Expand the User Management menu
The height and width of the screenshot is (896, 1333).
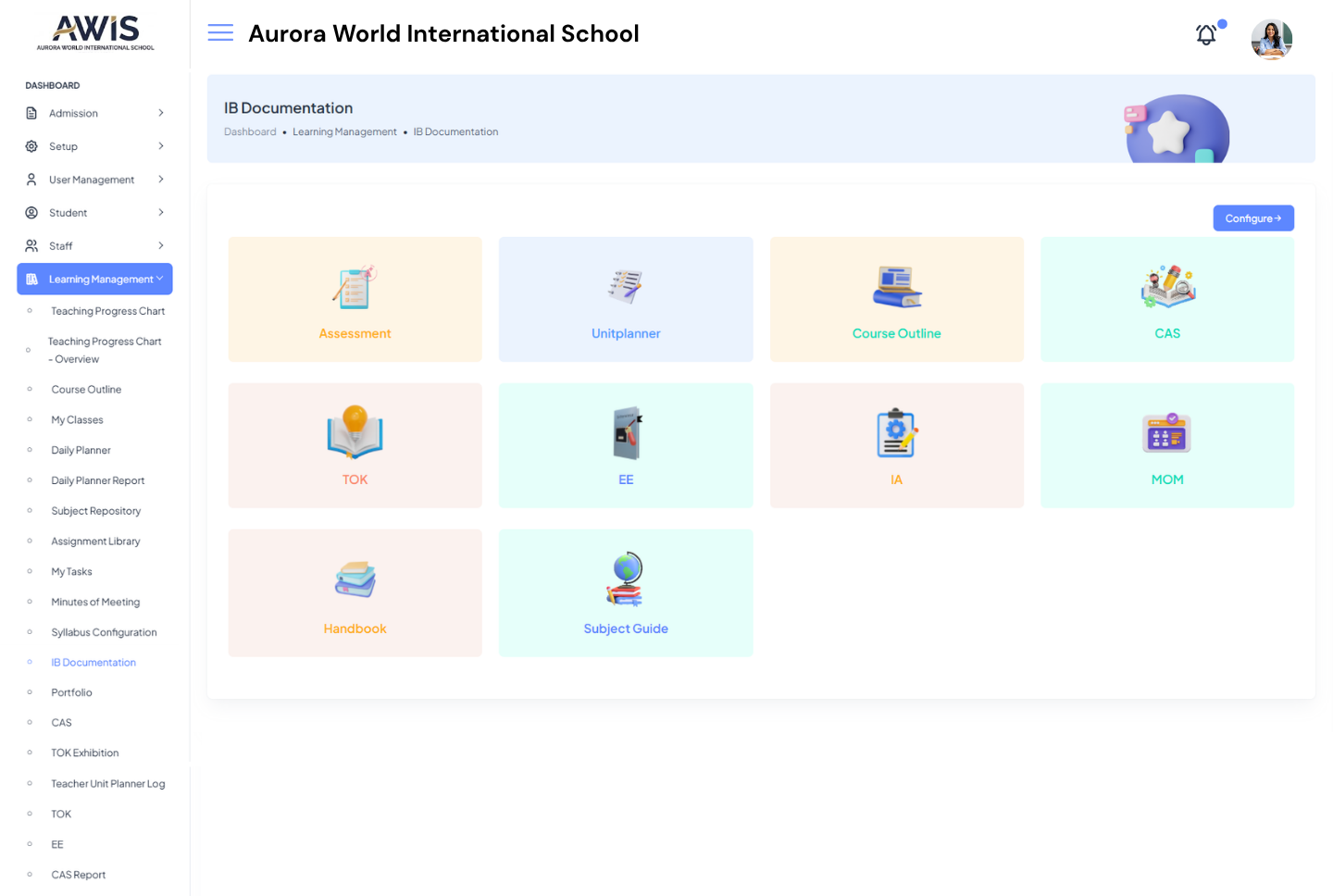point(94,180)
